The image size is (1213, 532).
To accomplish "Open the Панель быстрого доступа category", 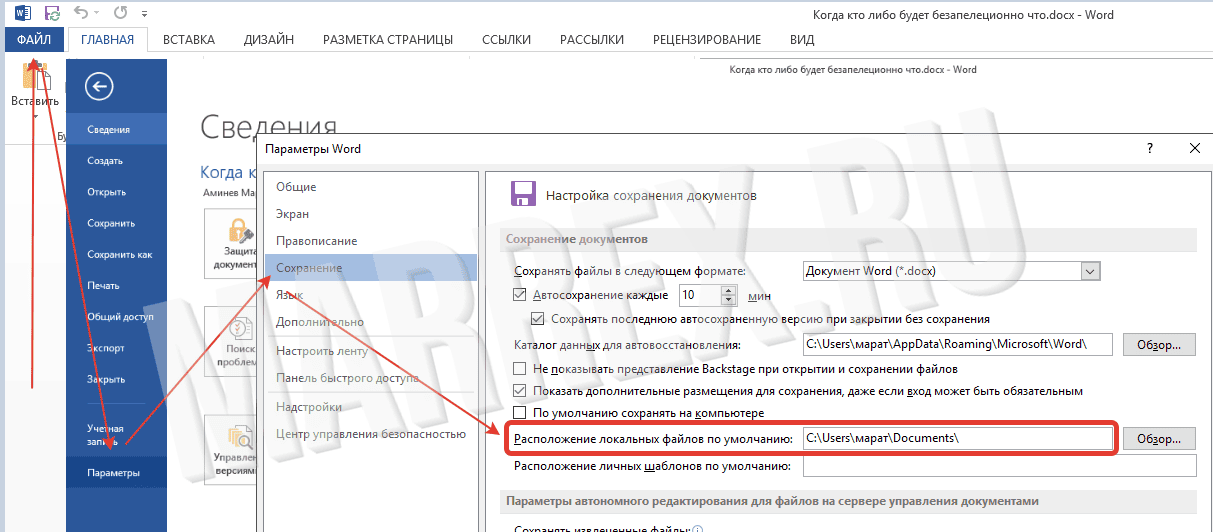I will tap(371, 377).
